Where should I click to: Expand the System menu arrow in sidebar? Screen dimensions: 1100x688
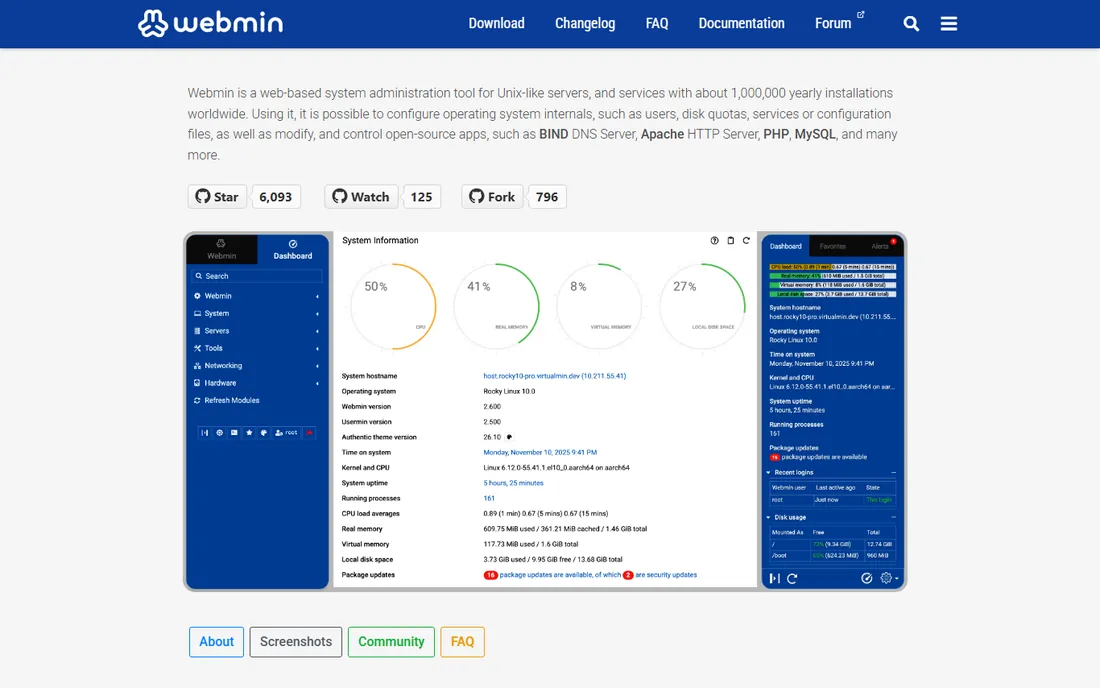coord(317,314)
